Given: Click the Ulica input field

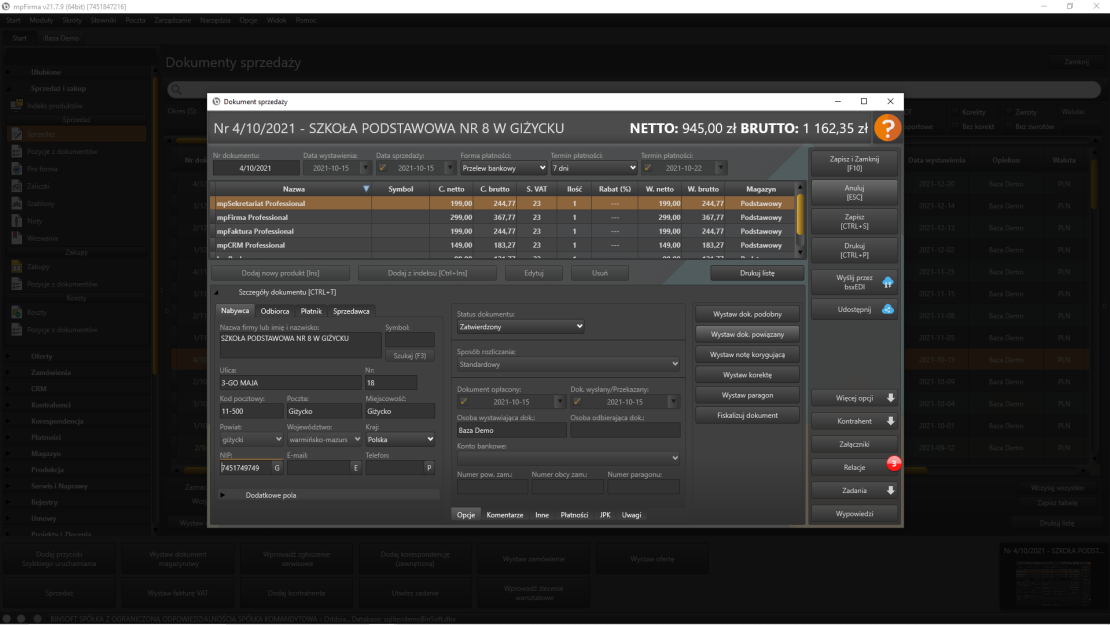Looking at the screenshot, I should (x=289, y=382).
